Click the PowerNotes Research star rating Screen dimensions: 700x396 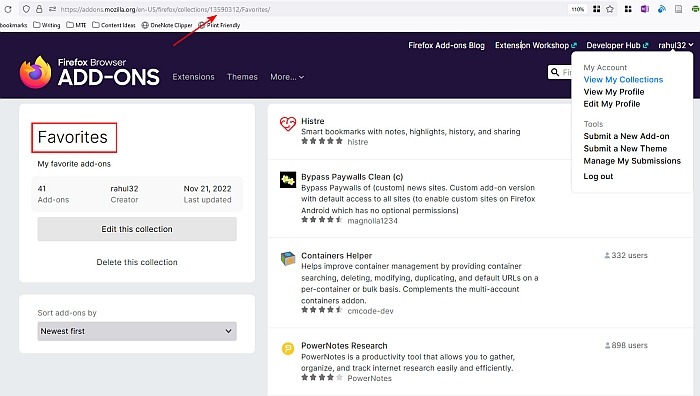point(322,377)
